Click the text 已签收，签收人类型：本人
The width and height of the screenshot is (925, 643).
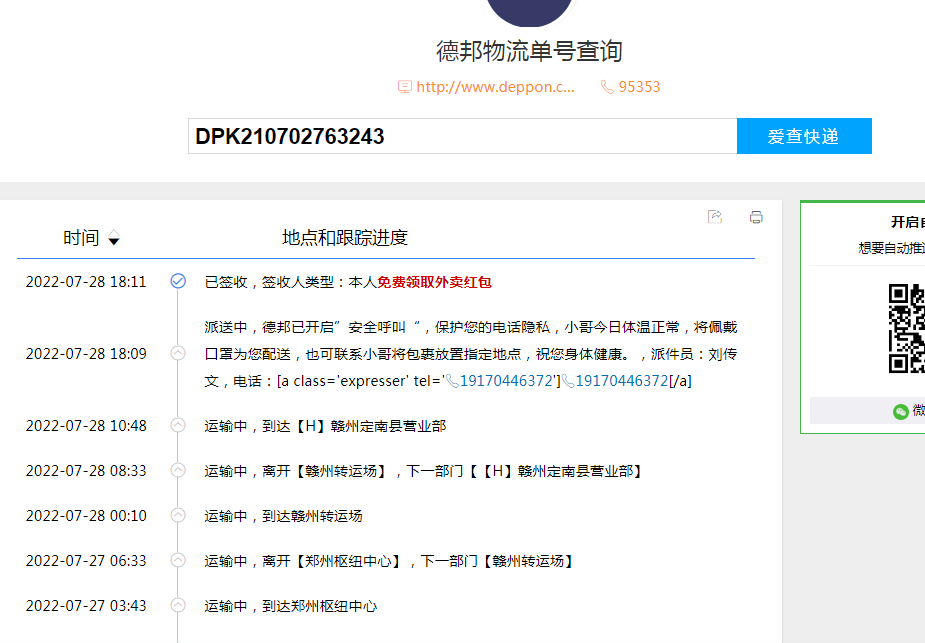pos(291,283)
